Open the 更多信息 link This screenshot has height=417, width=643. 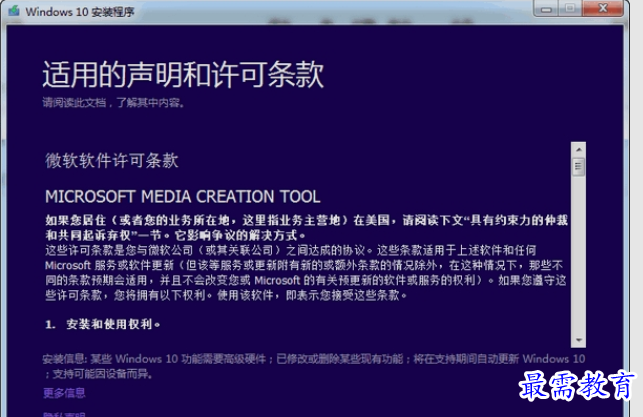click(x=64, y=393)
